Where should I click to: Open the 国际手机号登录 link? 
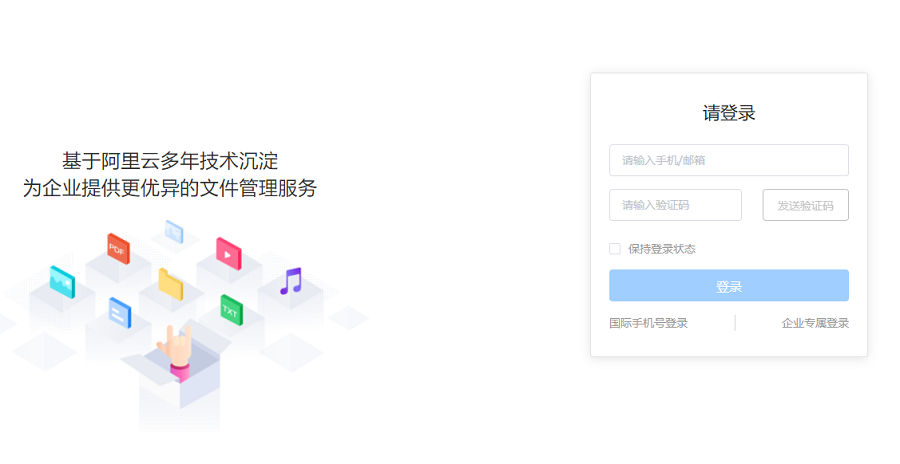[x=648, y=323]
